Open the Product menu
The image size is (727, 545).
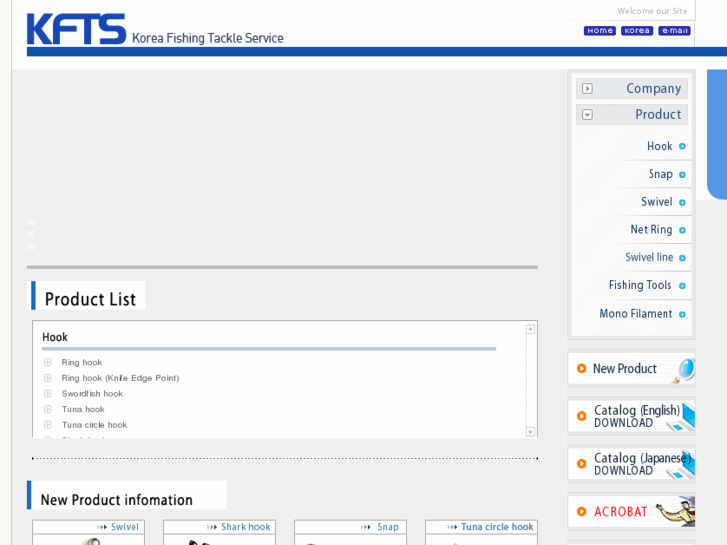pos(632,115)
